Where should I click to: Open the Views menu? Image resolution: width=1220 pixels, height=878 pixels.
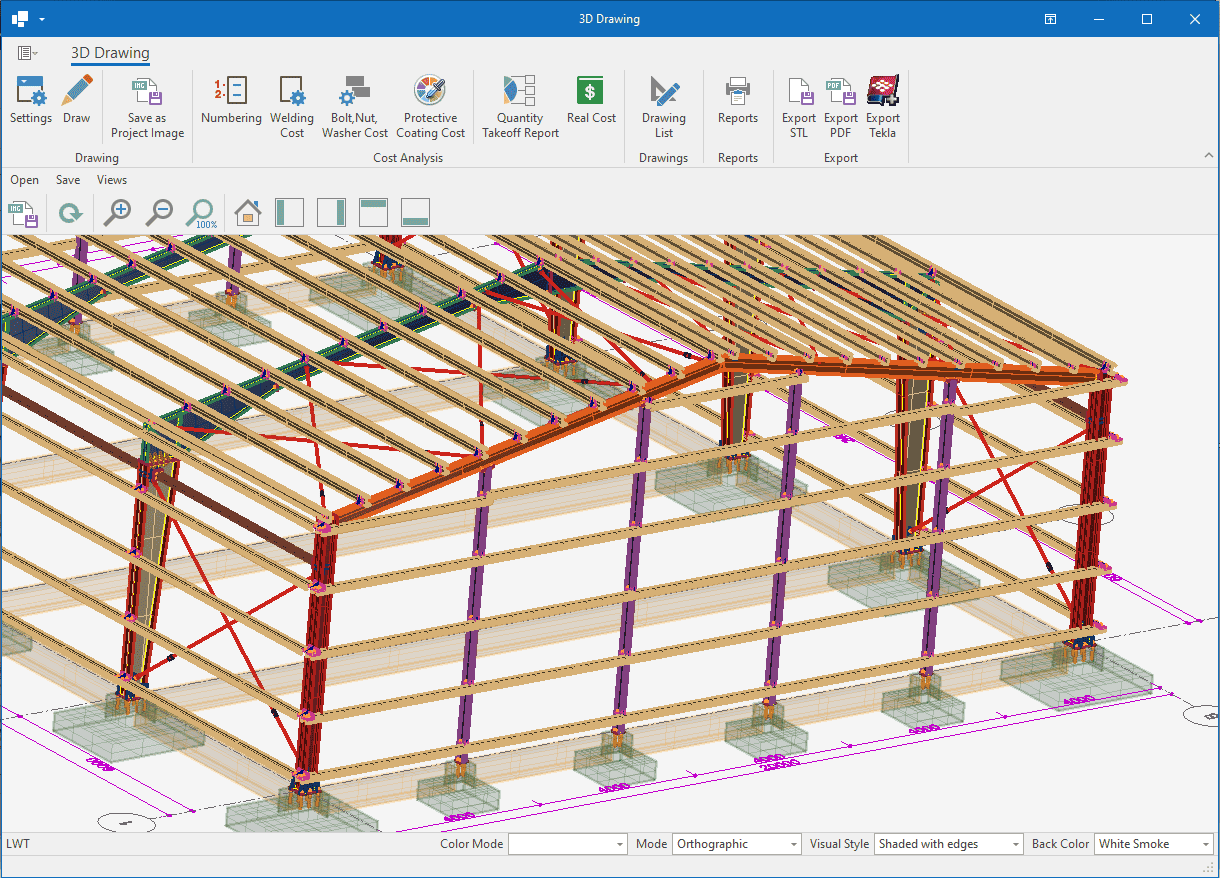click(x=112, y=180)
